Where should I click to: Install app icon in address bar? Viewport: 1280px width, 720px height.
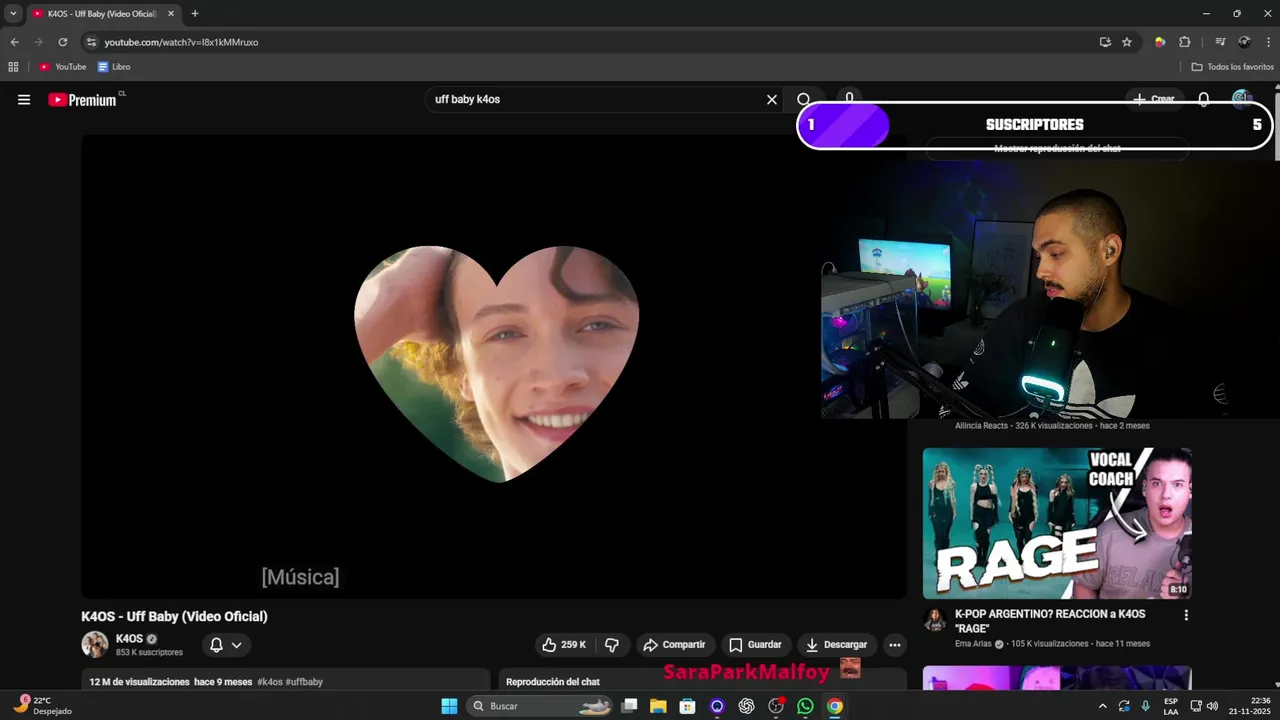1105,42
